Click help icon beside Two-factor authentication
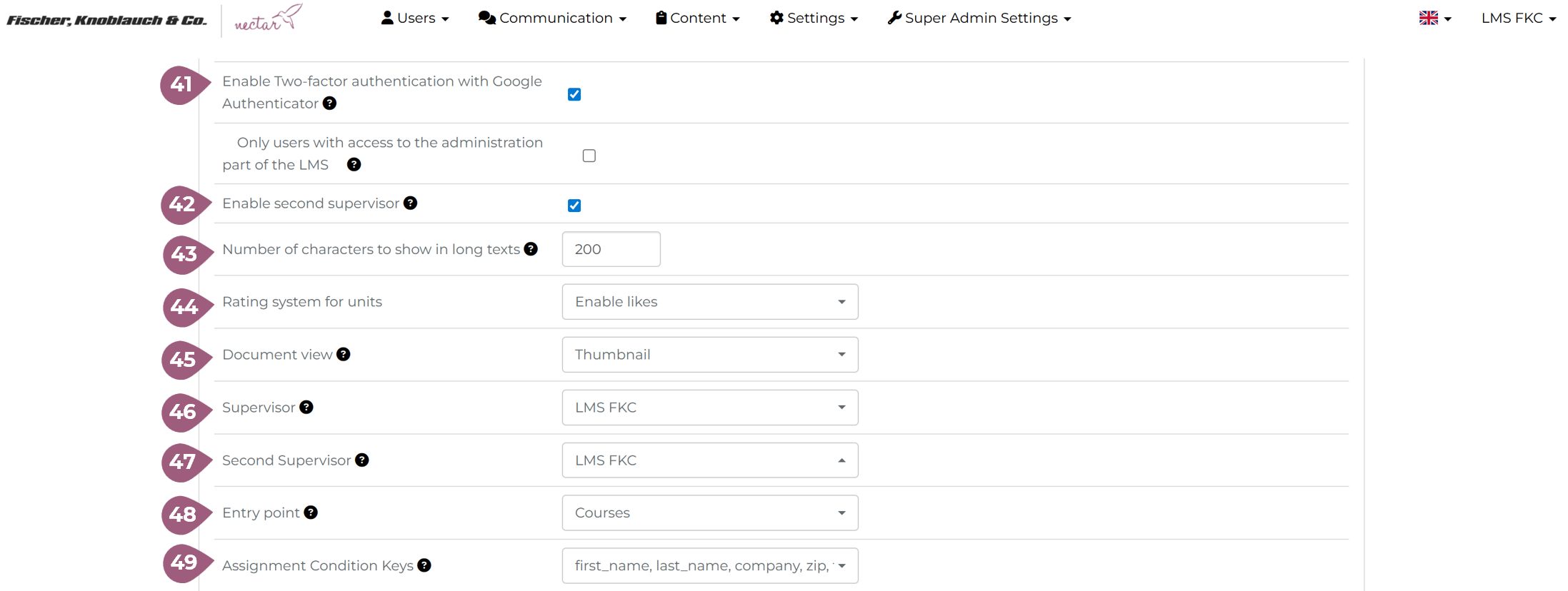1568x591 pixels. click(329, 103)
